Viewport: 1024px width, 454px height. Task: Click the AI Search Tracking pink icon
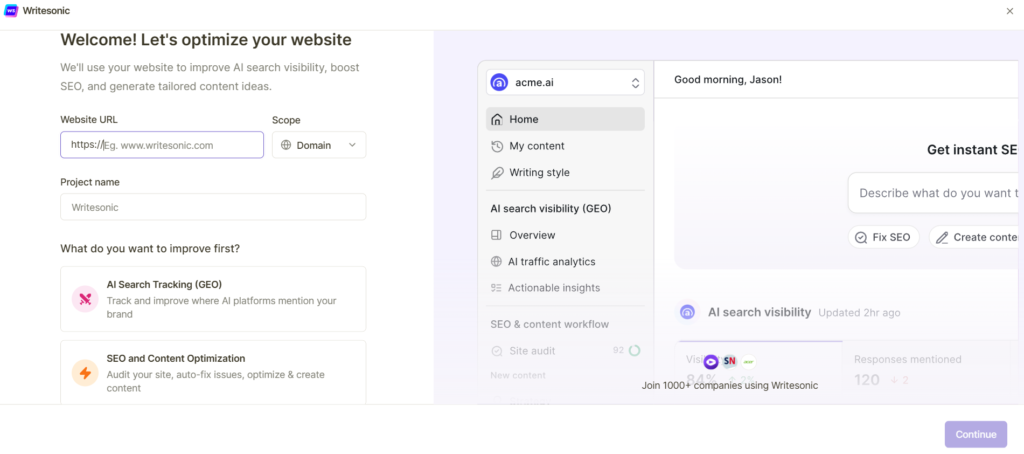click(x=84, y=299)
